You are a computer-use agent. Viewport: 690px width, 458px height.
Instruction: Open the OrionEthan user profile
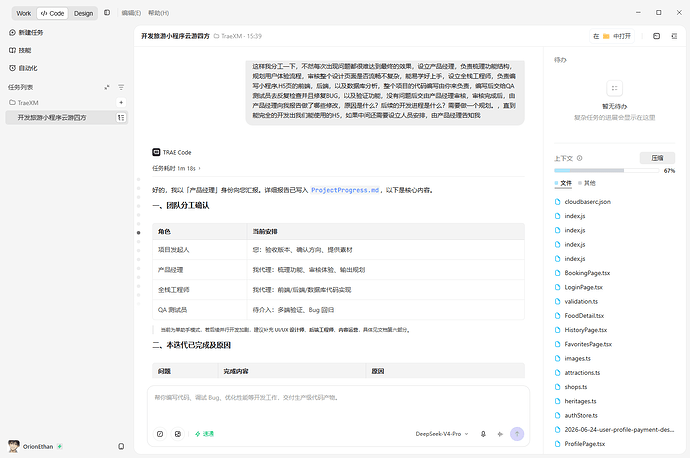pos(38,447)
